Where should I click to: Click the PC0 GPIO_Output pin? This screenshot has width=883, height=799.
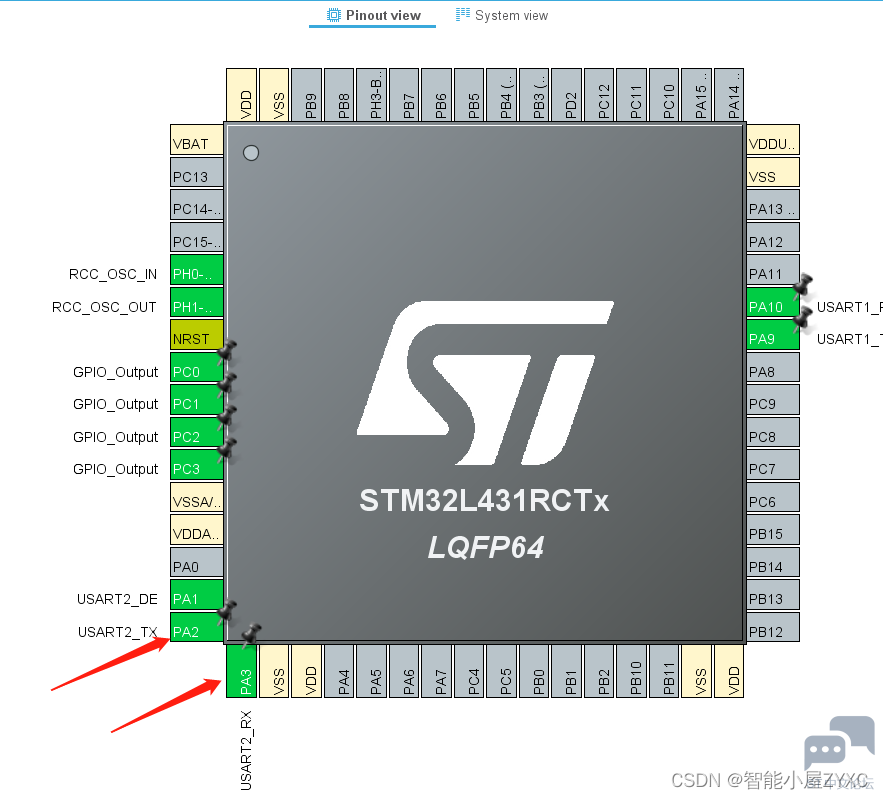(197, 367)
